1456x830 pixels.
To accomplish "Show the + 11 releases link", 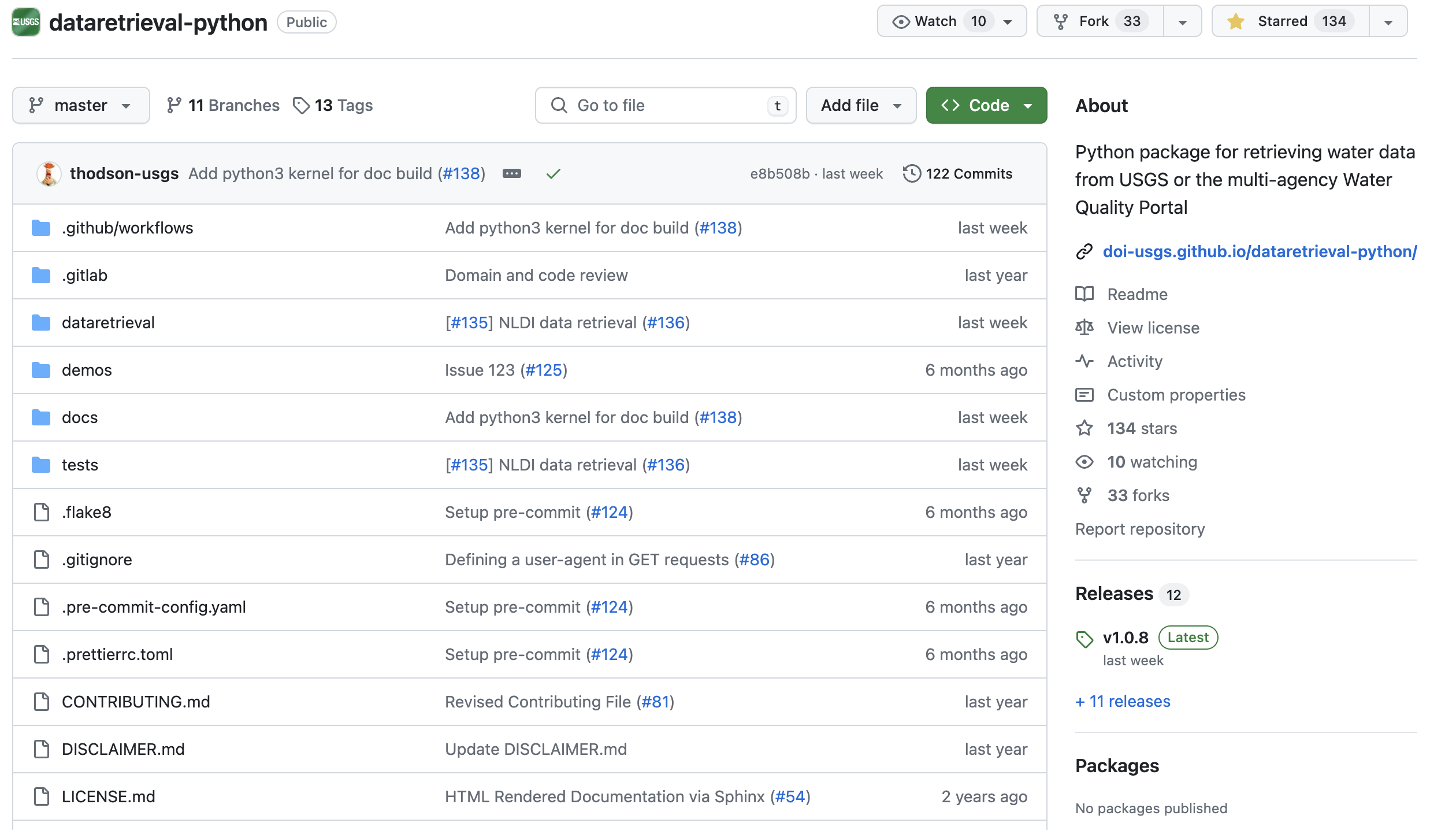I will point(1123,701).
